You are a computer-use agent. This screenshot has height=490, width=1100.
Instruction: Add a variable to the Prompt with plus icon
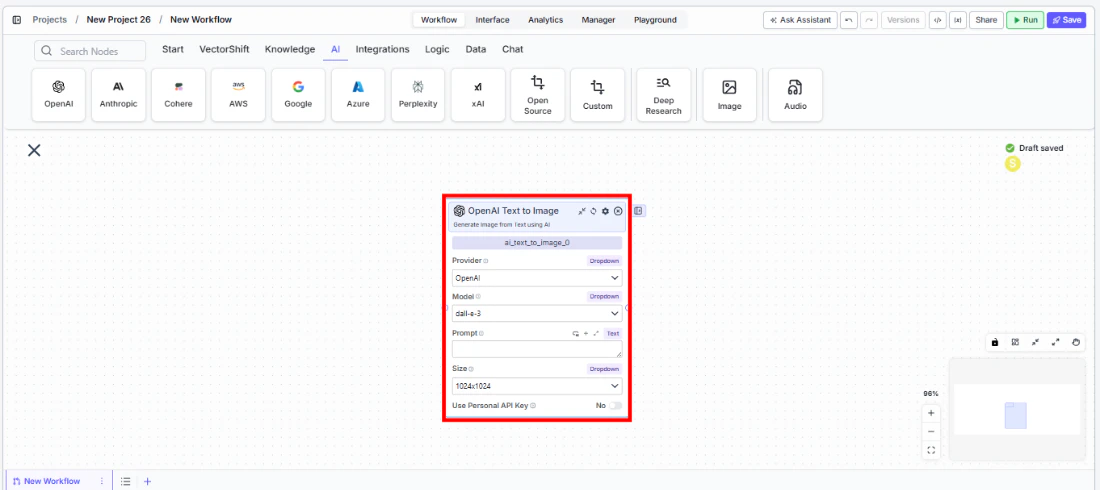point(586,333)
